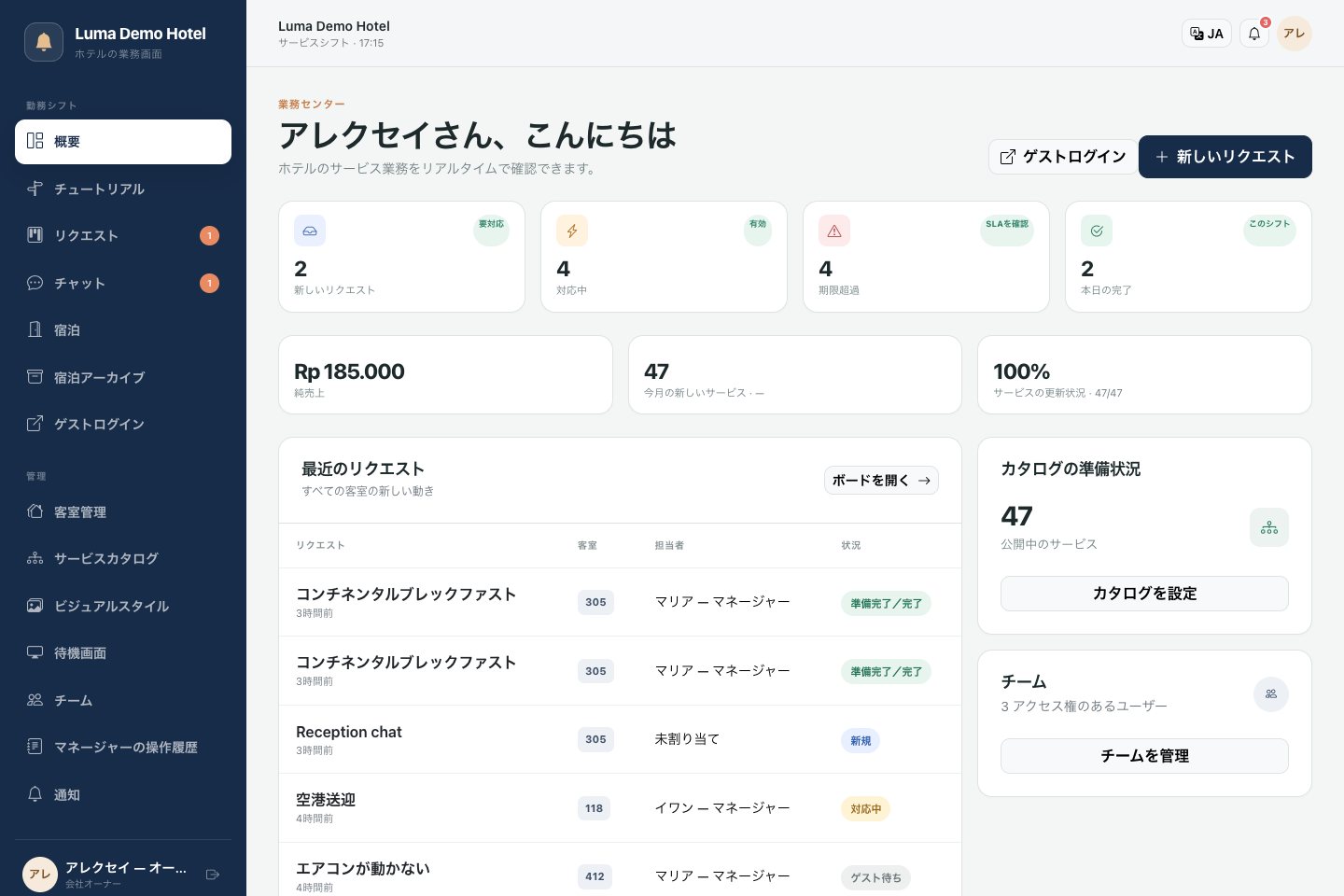Open チーム in the sidebar
This screenshot has height=896, width=1344.
tap(123, 700)
